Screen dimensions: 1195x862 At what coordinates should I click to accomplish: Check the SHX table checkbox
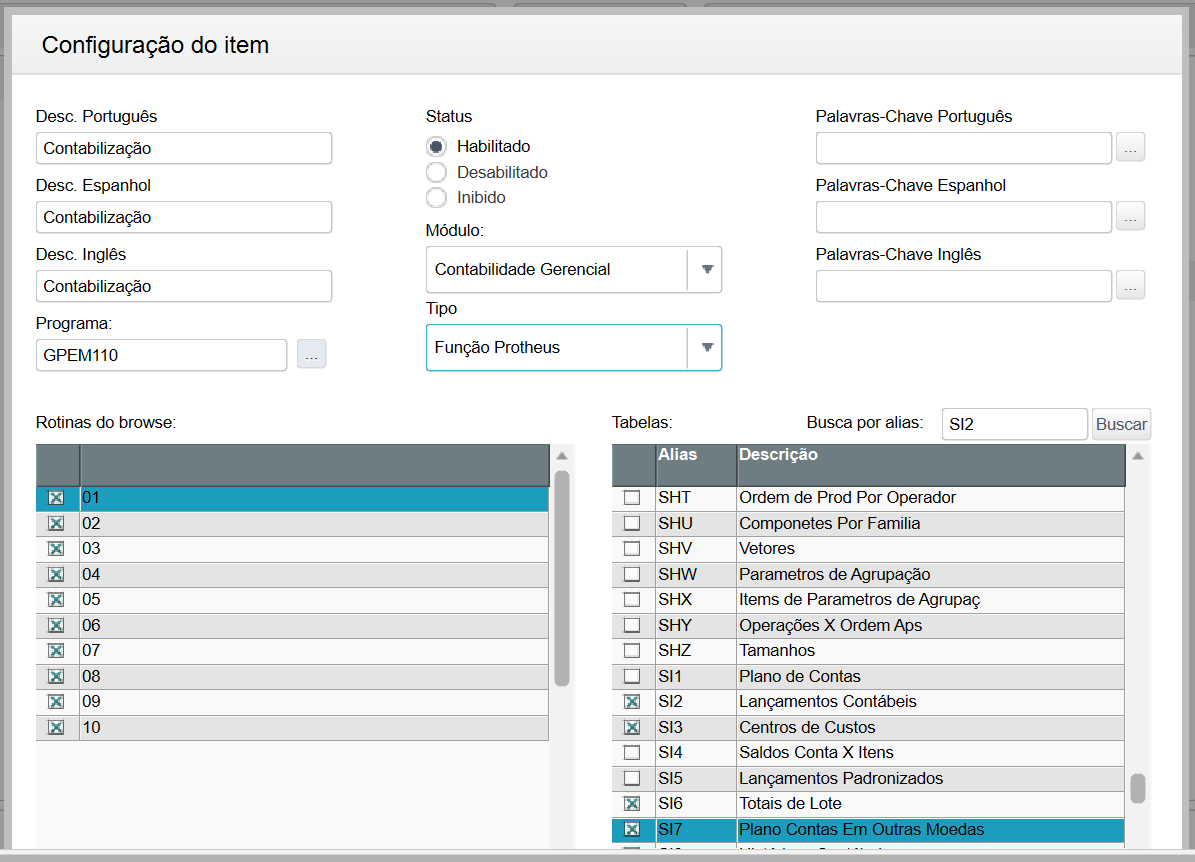coord(632,600)
